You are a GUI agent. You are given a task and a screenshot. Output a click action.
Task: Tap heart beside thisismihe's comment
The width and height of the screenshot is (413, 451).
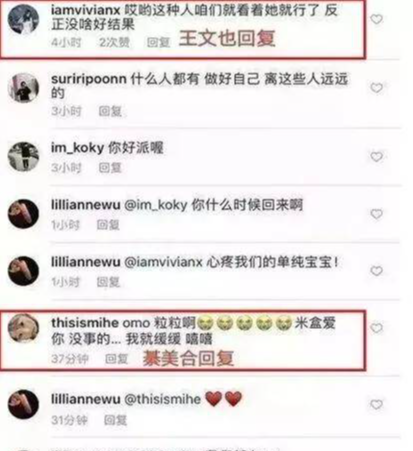(x=377, y=328)
